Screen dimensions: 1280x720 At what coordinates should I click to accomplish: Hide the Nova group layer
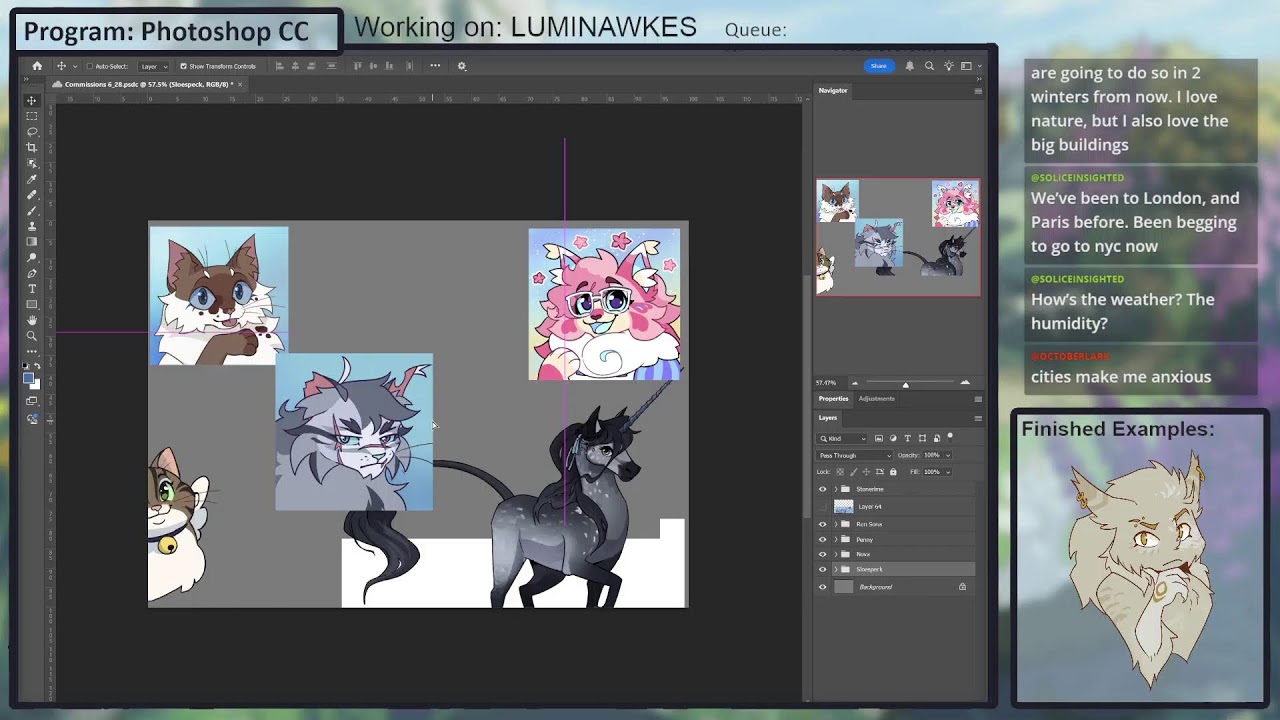click(x=822, y=554)
